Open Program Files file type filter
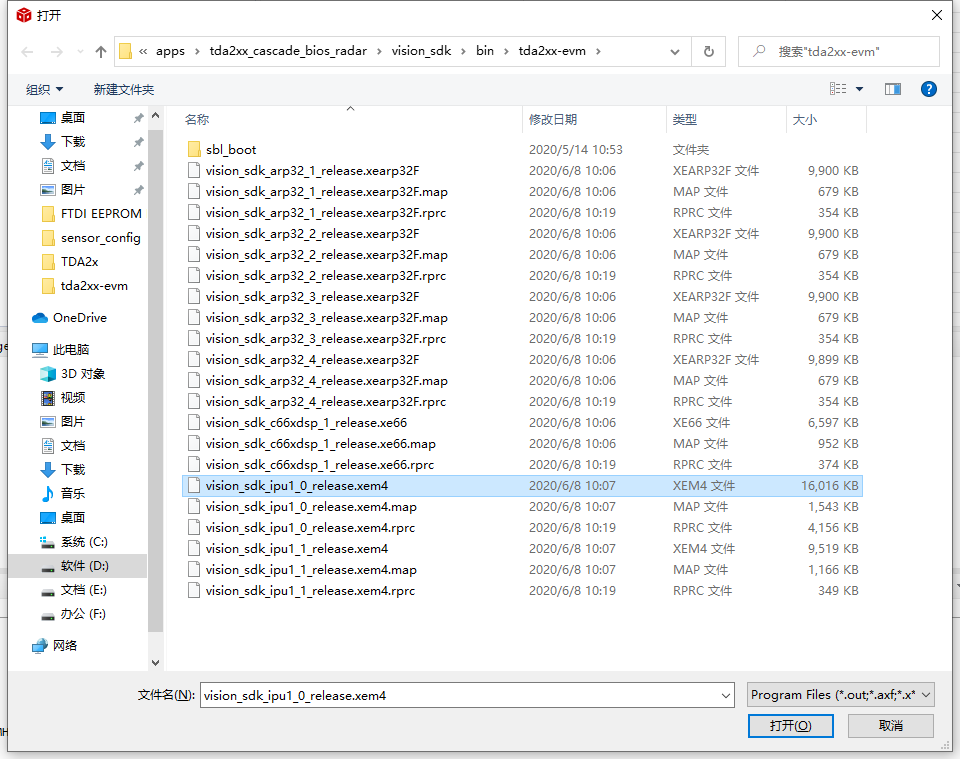This screenshot has height=759, width=960. point(841,695)
